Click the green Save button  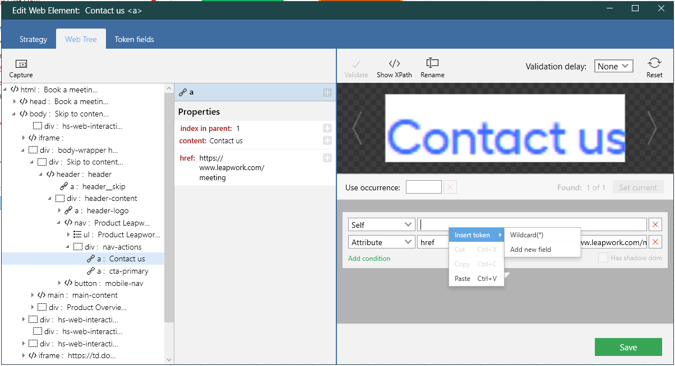[x=628, y=347]
